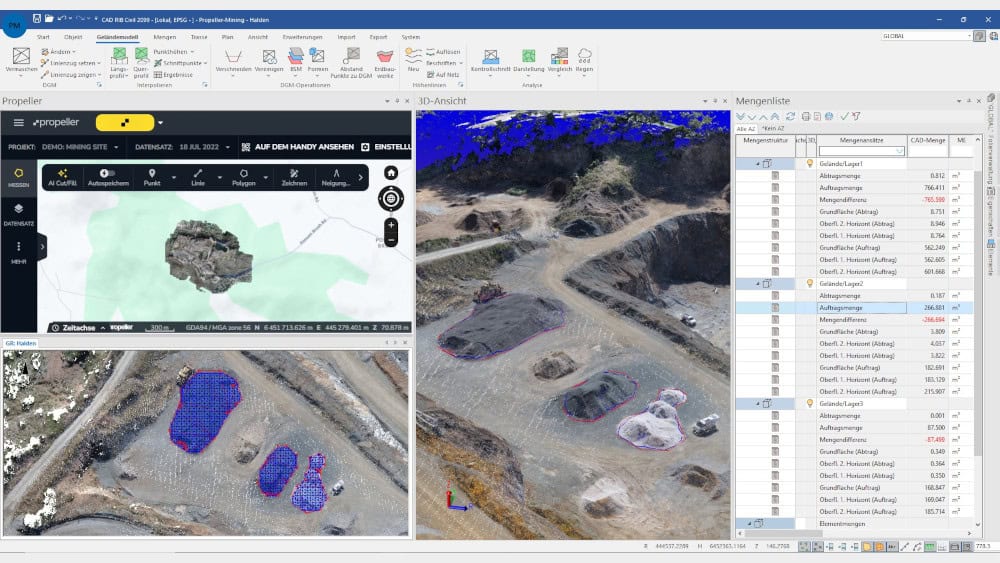Open the Trasse ribbon tab
Image resolution: width=1000 pixels, height=563 pixels.
pos(199,37)
